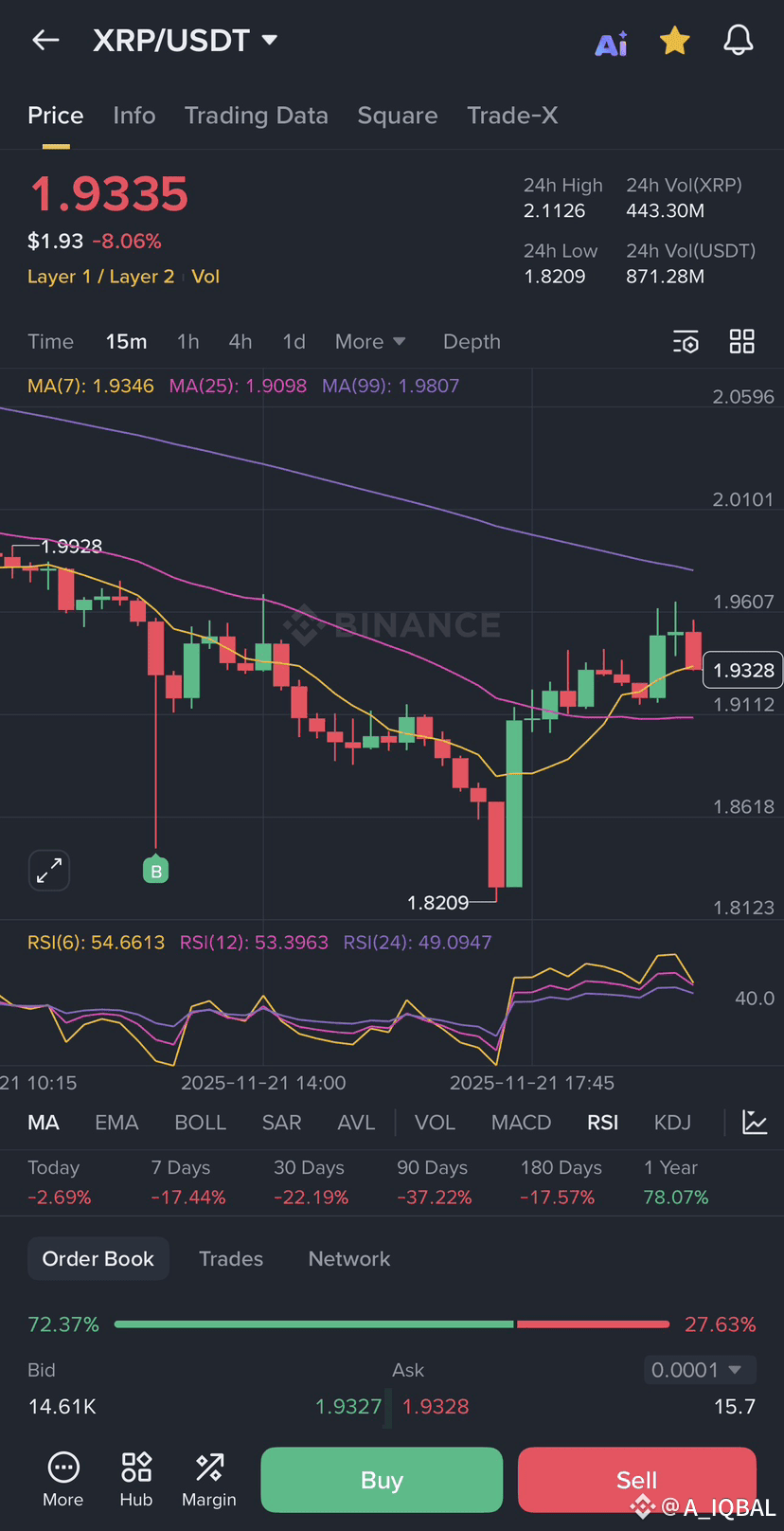Switch to the Info tab
This screenshot has height=1531, width=784.
click(x=134, y=116)
